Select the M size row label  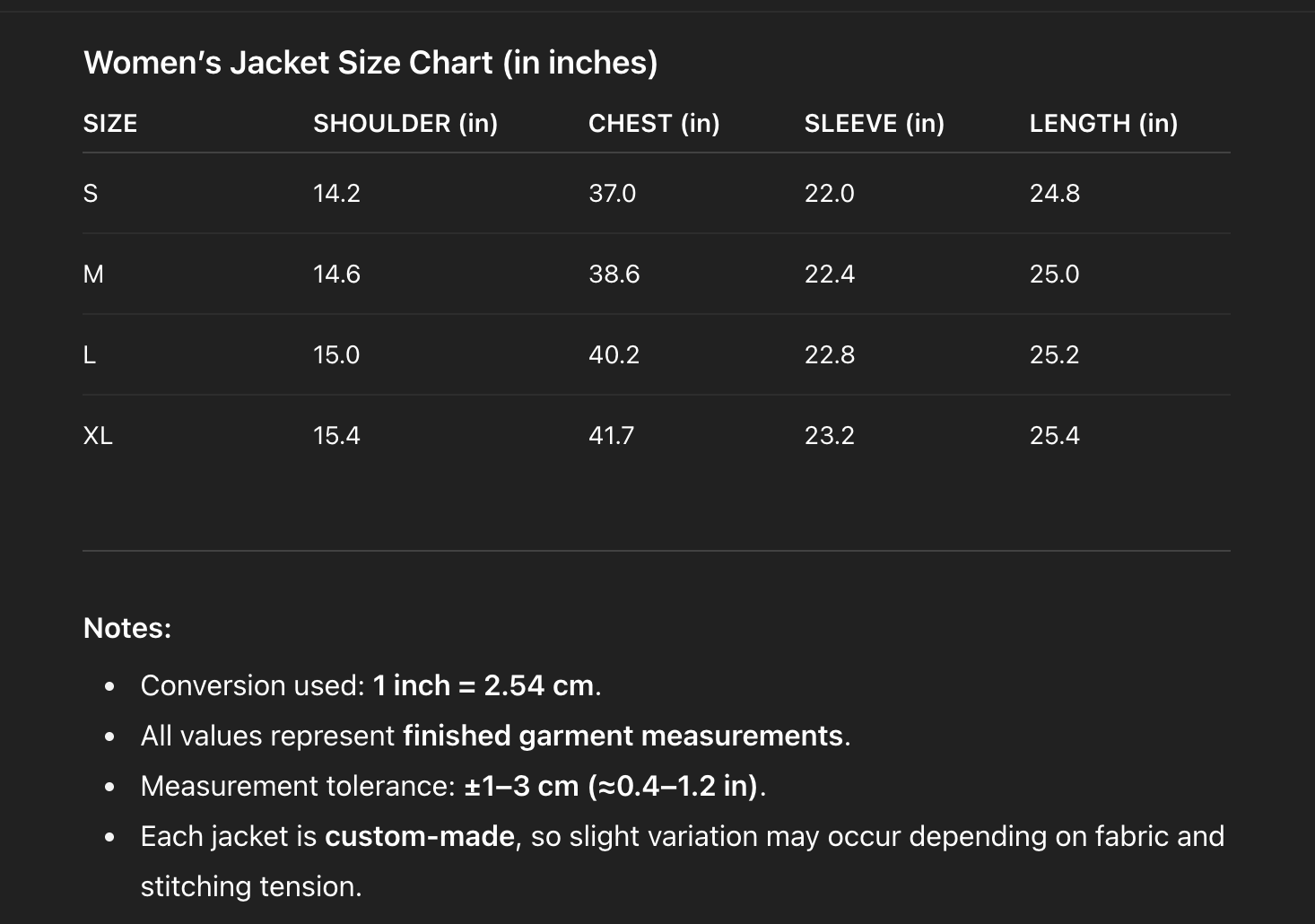point(93,275)
